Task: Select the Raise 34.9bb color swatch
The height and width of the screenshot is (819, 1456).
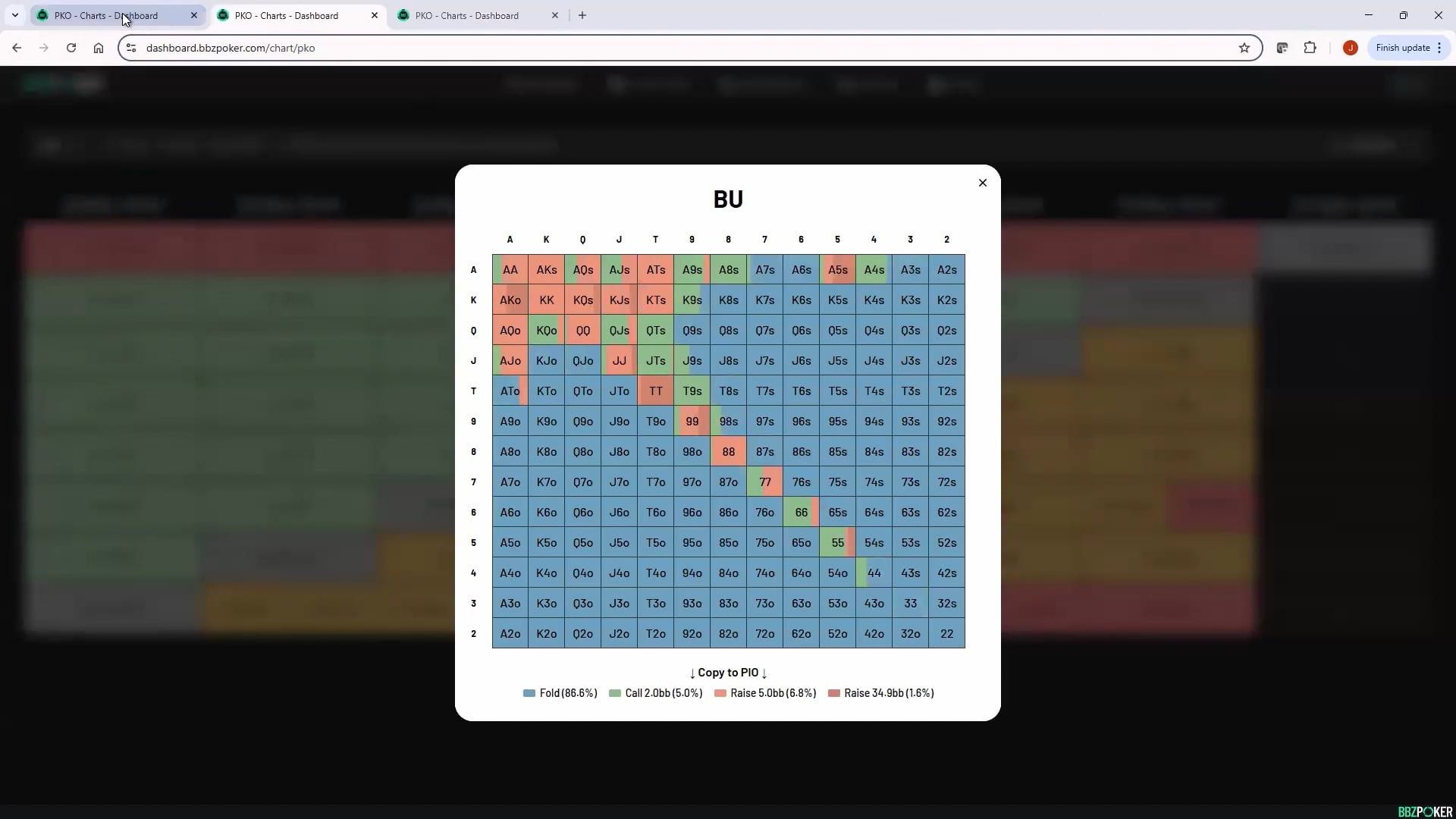Action: click(x=833, y=692)
